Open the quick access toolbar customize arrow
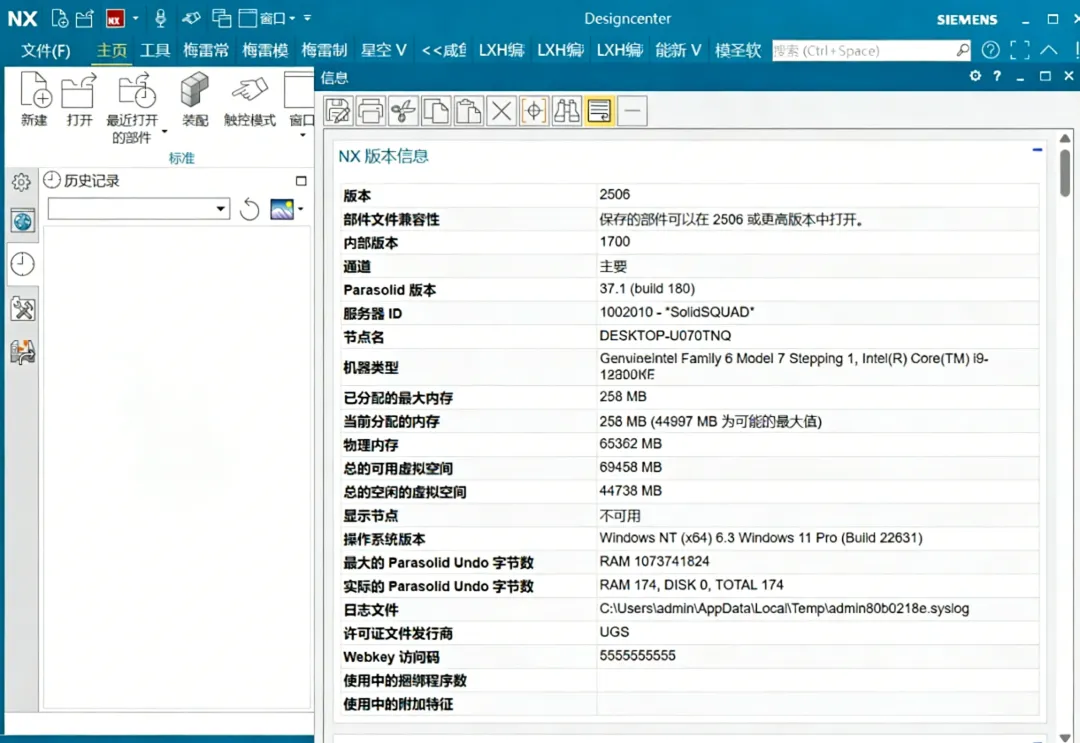The image size is (1080, 743). [307, 19]
